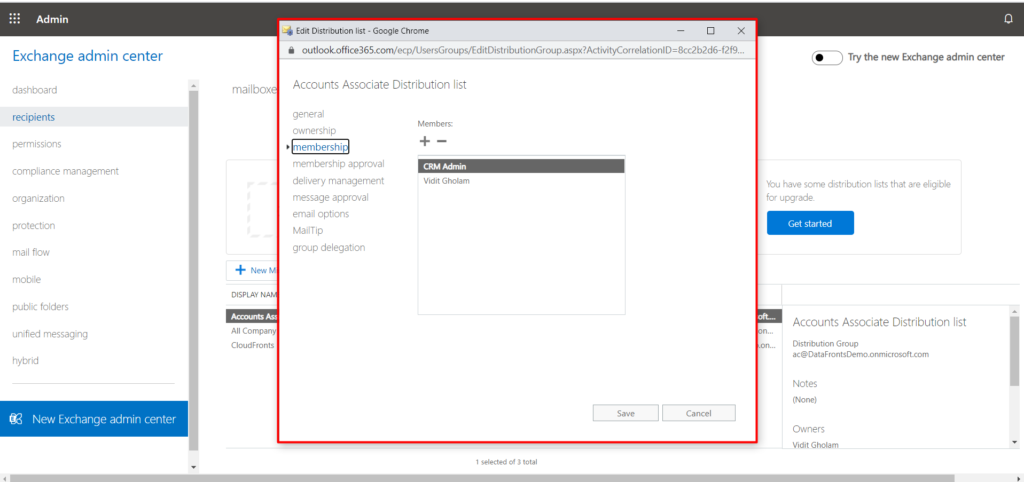Open the ownership section
Screen dimensions: 1024x482
pos(314,131)
